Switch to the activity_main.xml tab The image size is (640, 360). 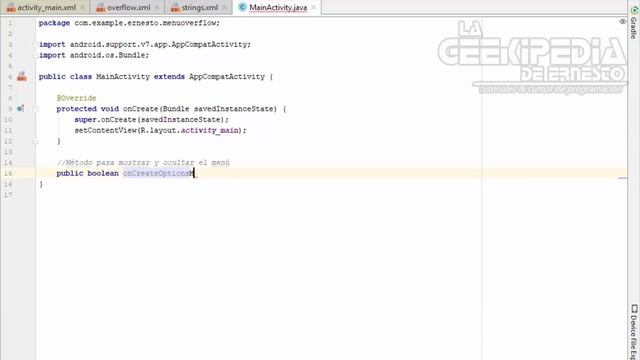point(42,7)
